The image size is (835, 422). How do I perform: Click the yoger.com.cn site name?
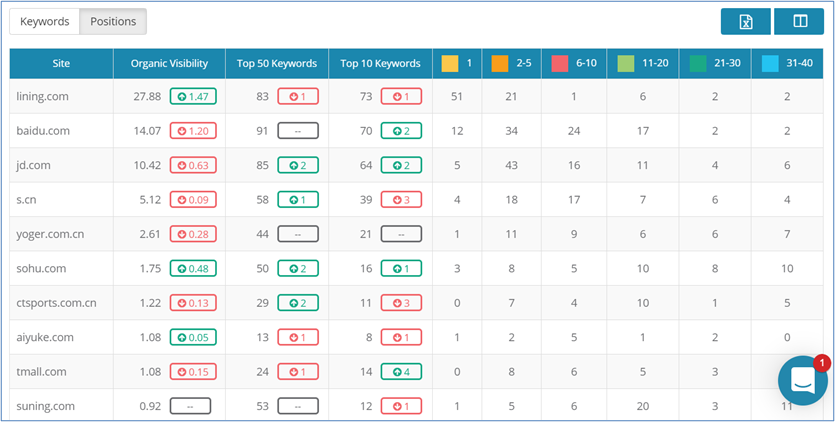tap(50, 234)
